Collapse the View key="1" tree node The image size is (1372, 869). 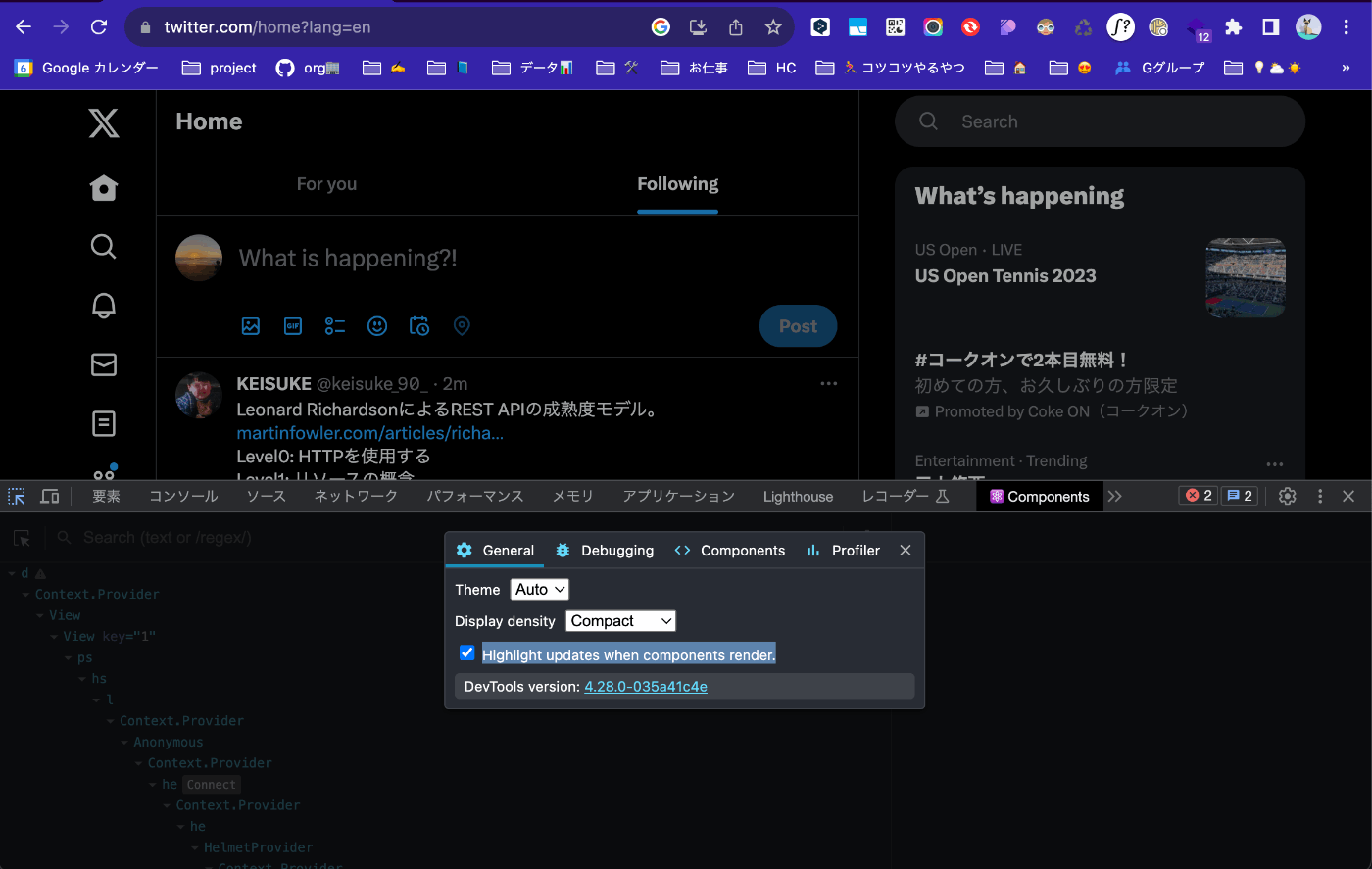click(x=56, y=637)
